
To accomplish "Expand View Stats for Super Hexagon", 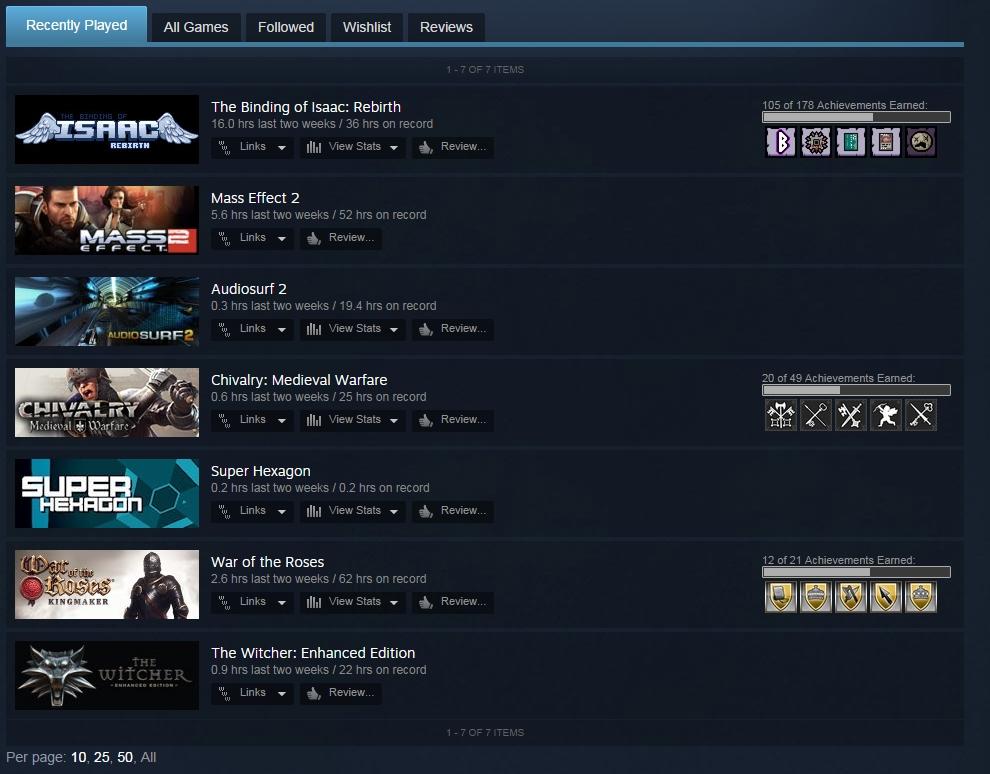I will pos(352,511).
